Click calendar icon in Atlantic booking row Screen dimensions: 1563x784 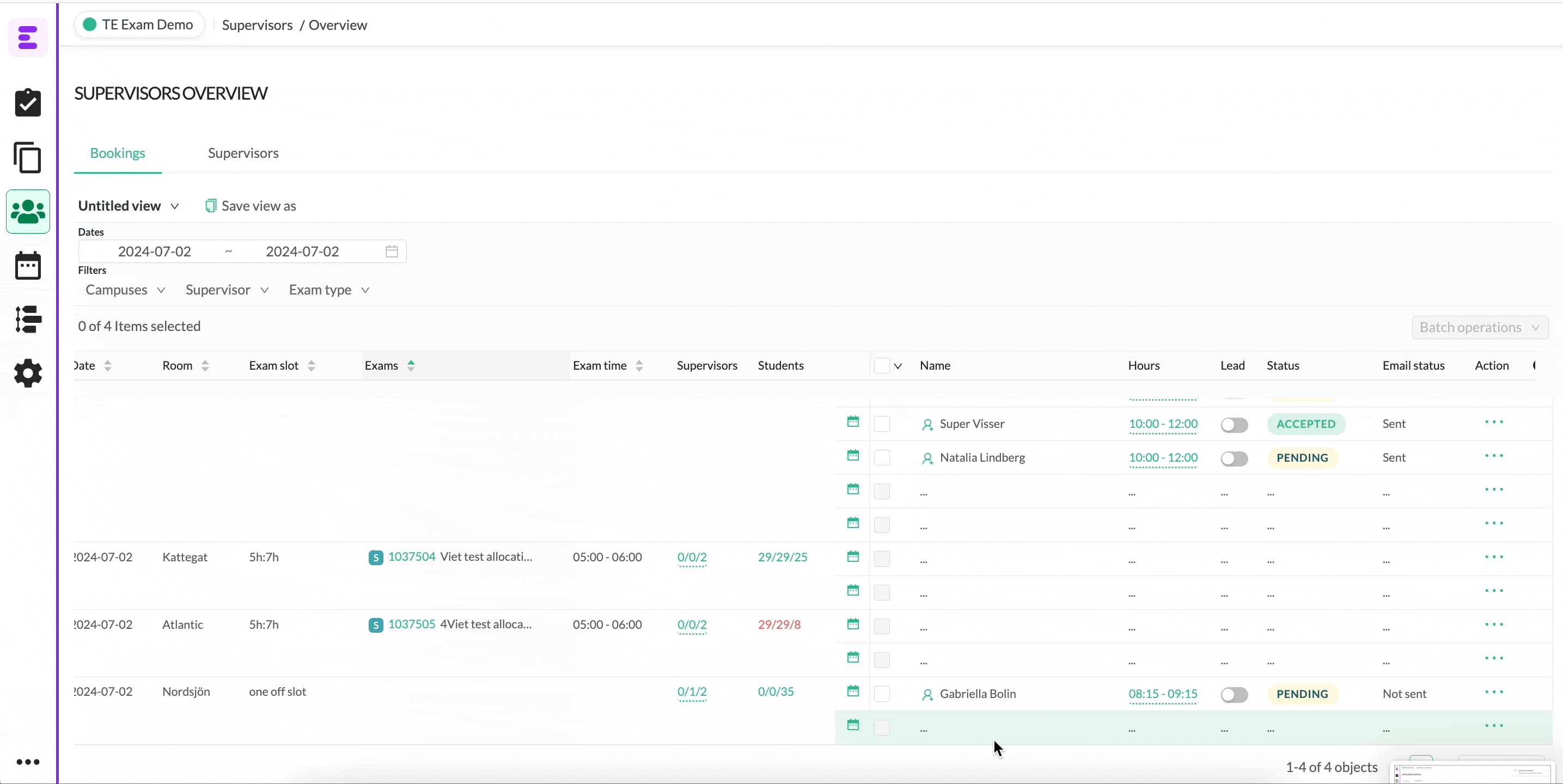(x=853, y=624)
